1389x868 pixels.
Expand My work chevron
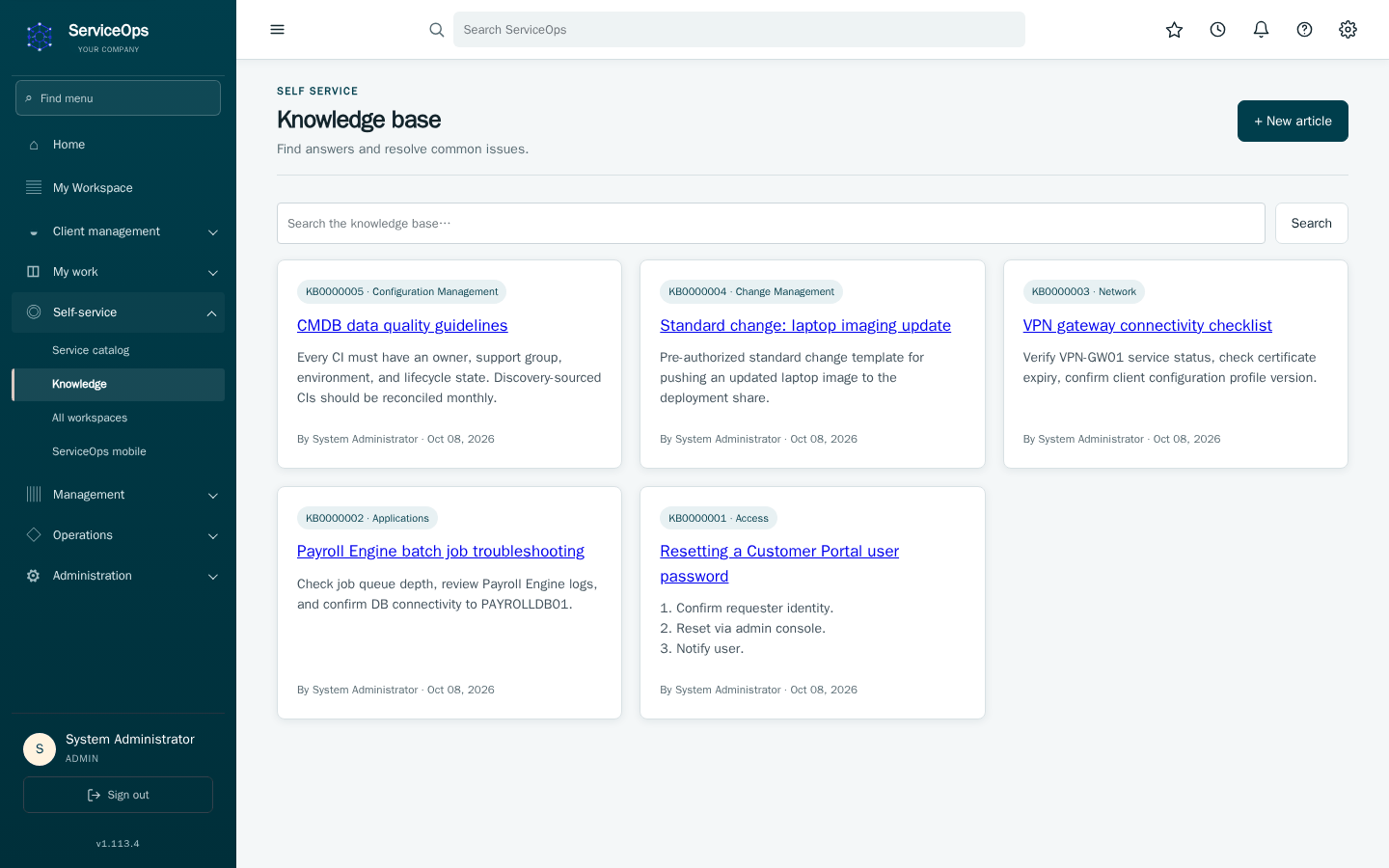[x=213, y=273]
